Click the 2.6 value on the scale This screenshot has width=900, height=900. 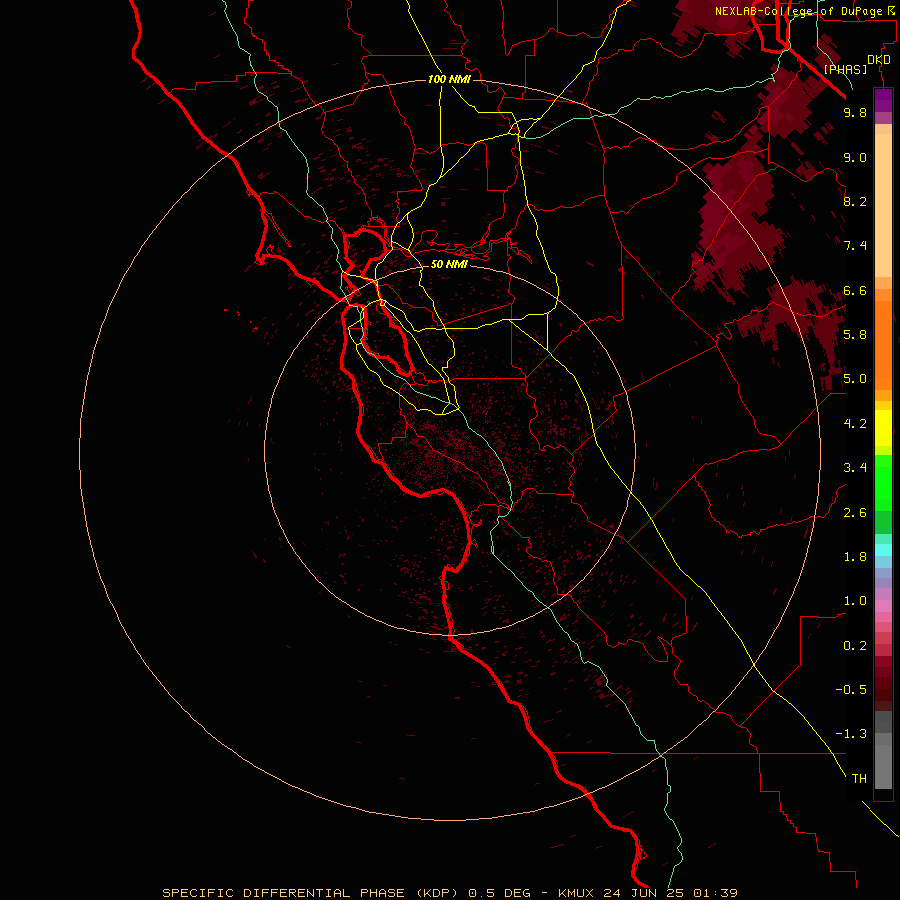coord(855,513)
